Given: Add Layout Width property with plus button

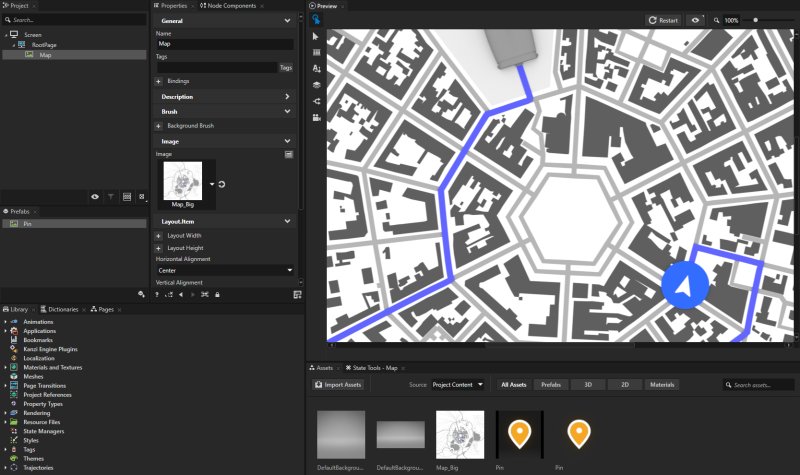Looking at the screenshot, I should (158, 234).
